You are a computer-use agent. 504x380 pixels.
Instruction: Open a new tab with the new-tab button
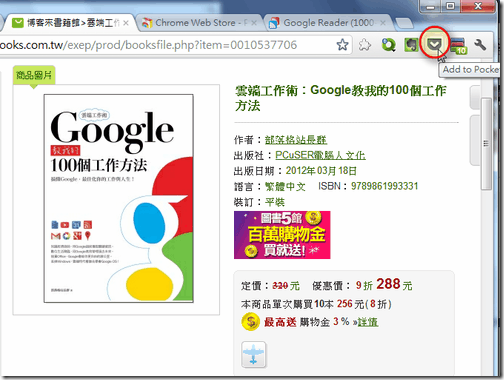point(404,24)
